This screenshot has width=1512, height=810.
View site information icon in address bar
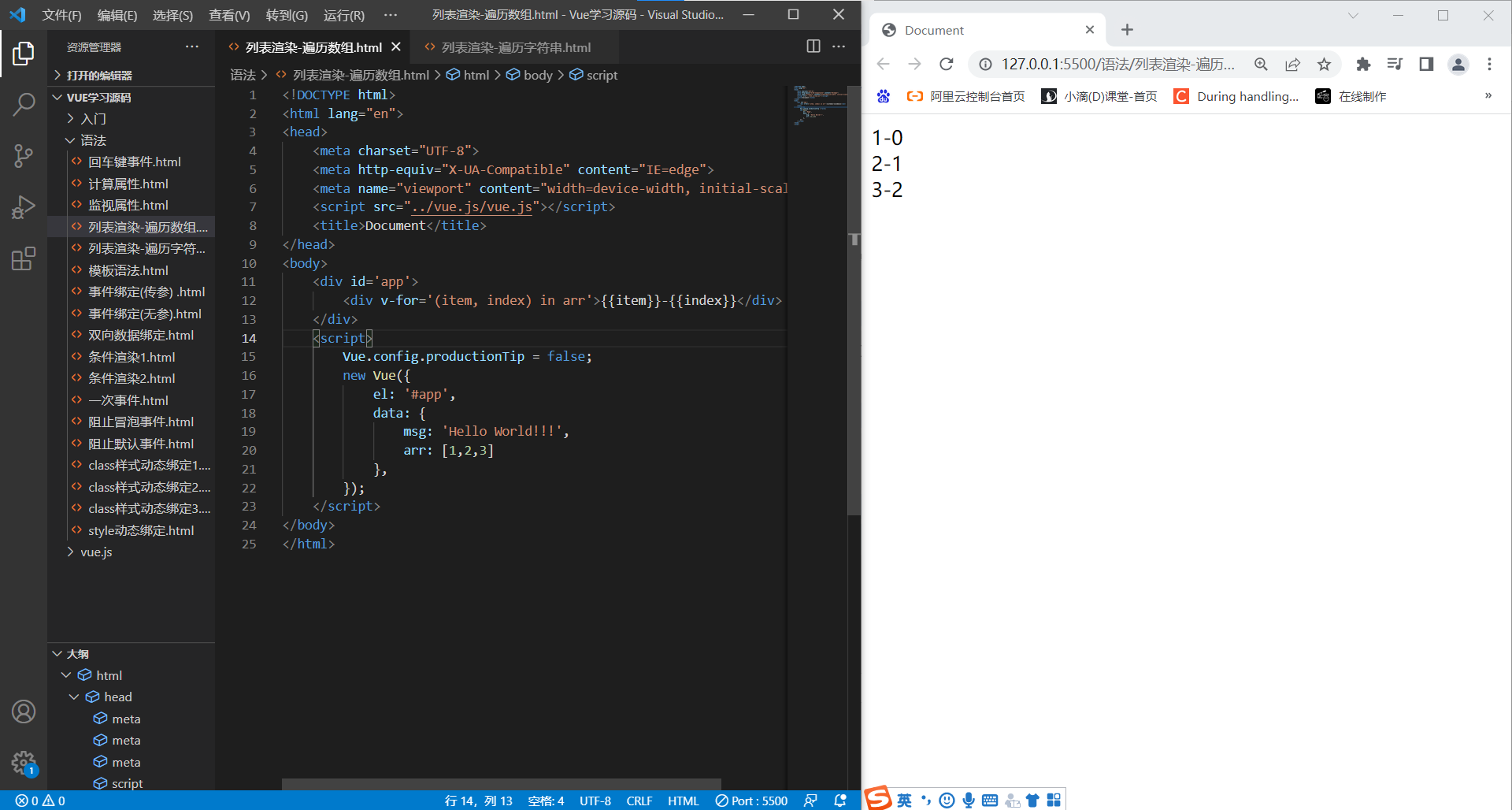pos(985,65)
